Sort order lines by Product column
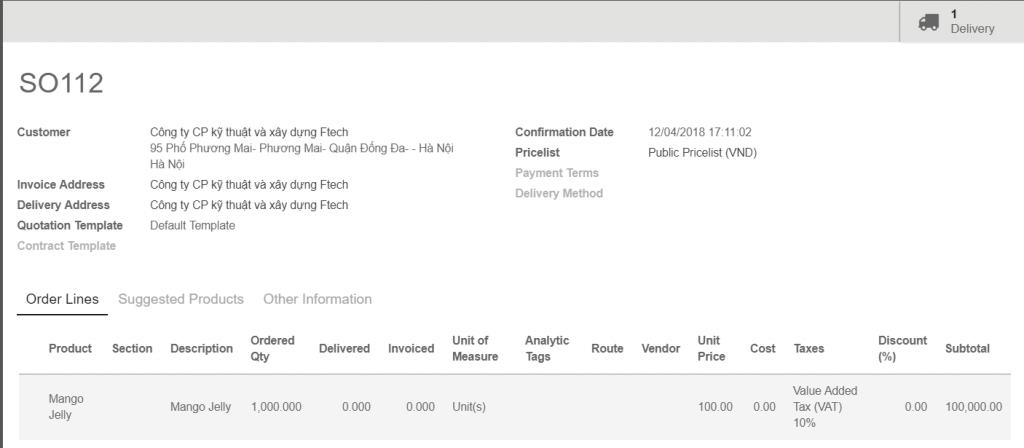1024x448 pixels. pos(70,349)
